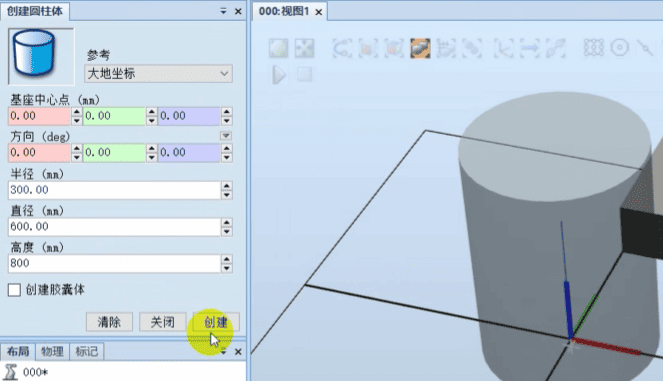
Task: Select the surface selection level icon
Action: coord(368,48)
